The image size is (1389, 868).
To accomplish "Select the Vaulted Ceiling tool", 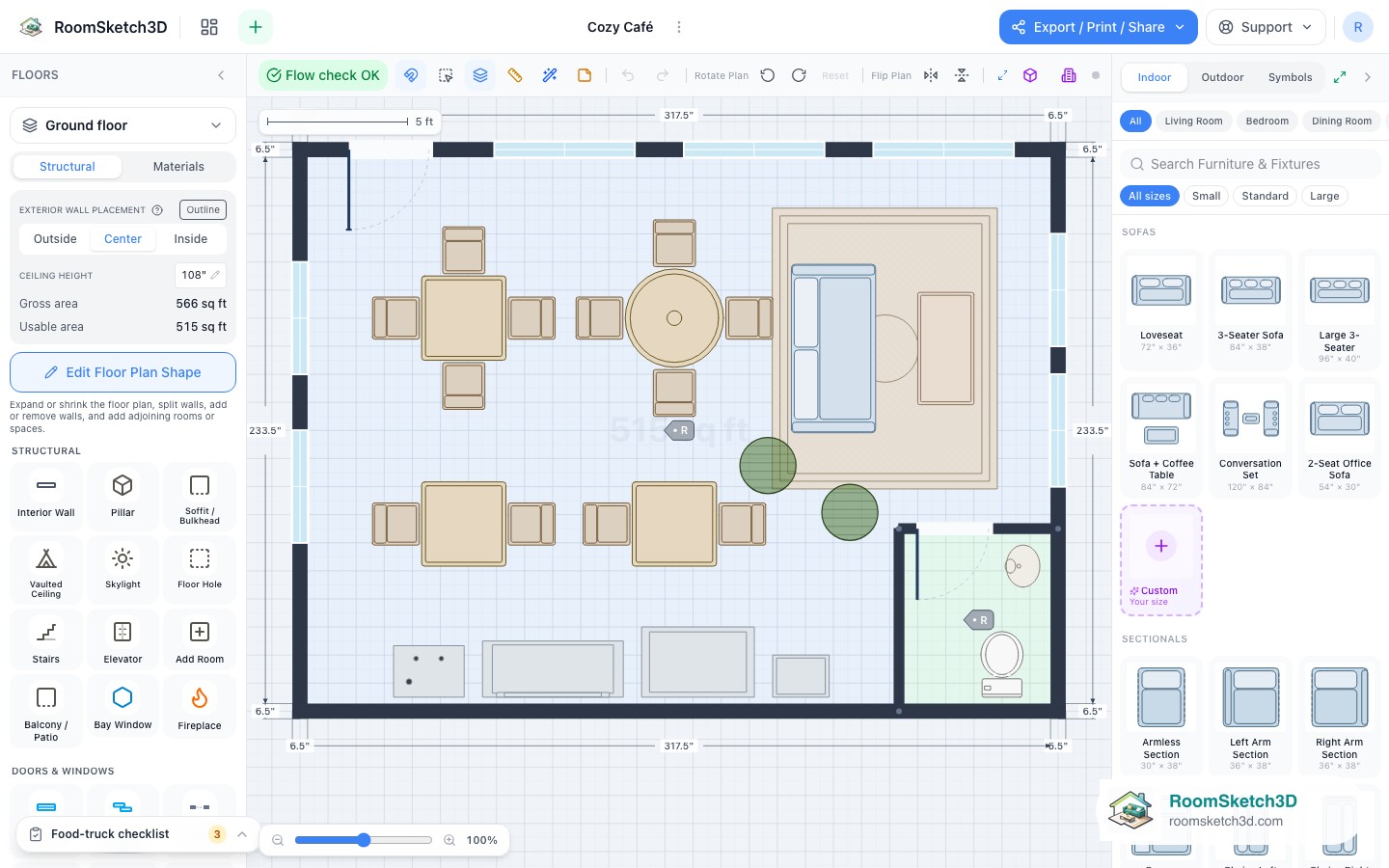I will coord(45,569).
